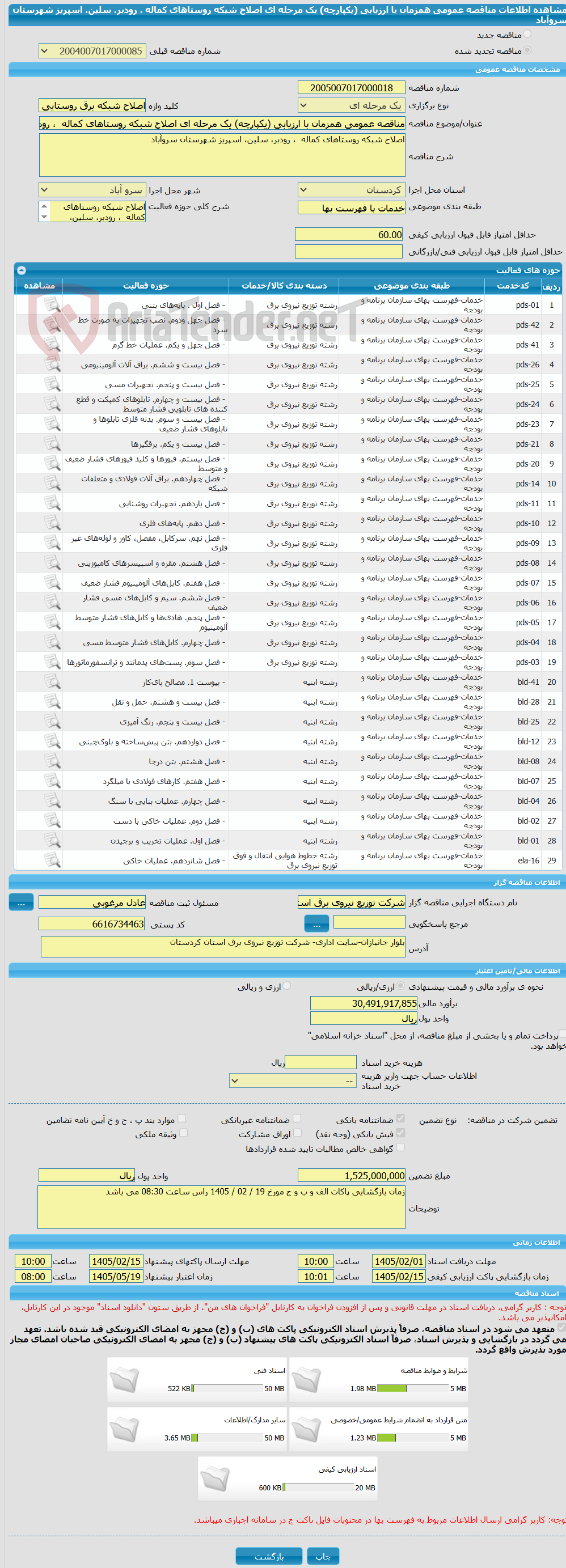Click the کد خدمت column header
This screenshot has height=1568, width=566.
(513, 286)
